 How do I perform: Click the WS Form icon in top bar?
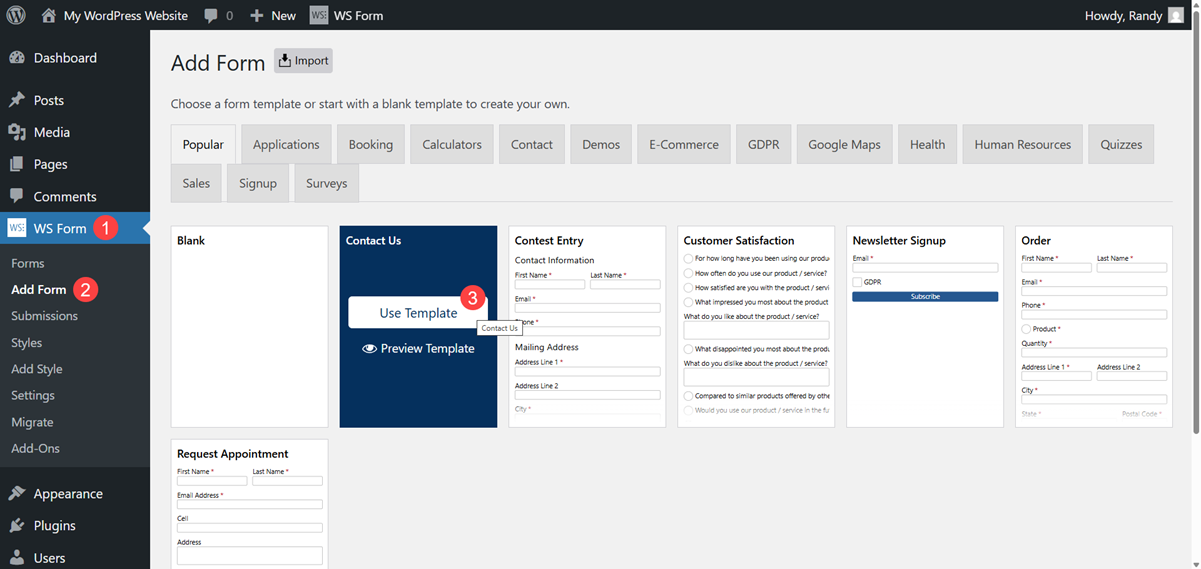(x=318, y=15)
